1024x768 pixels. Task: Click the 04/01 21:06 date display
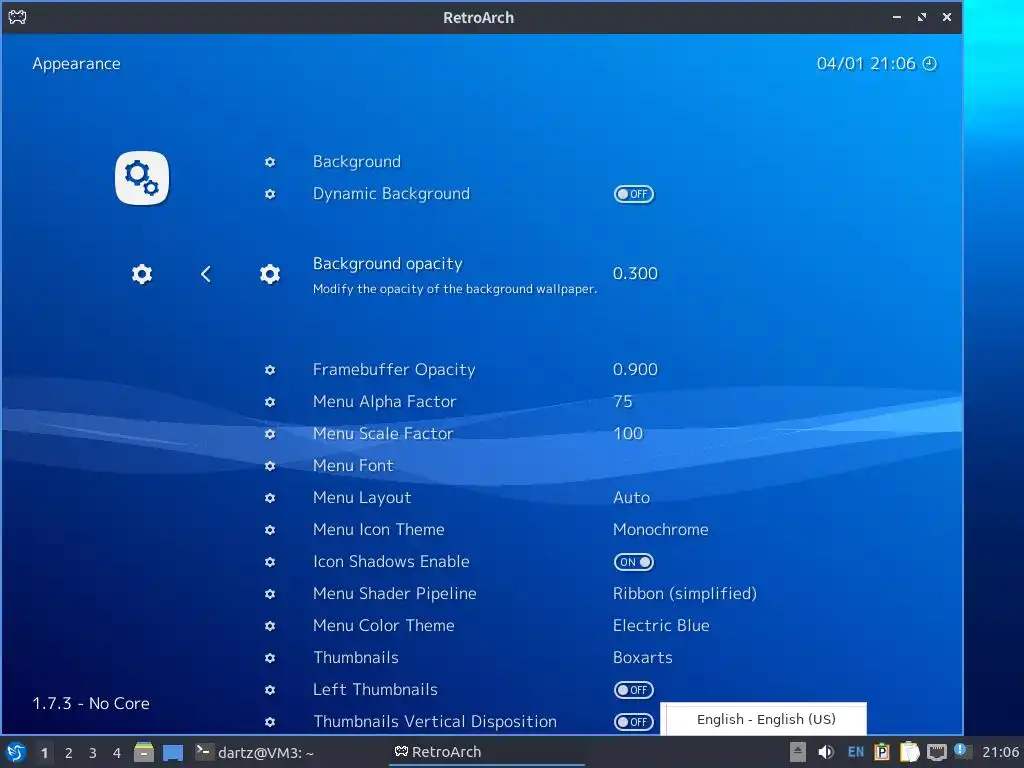point(866,63)
